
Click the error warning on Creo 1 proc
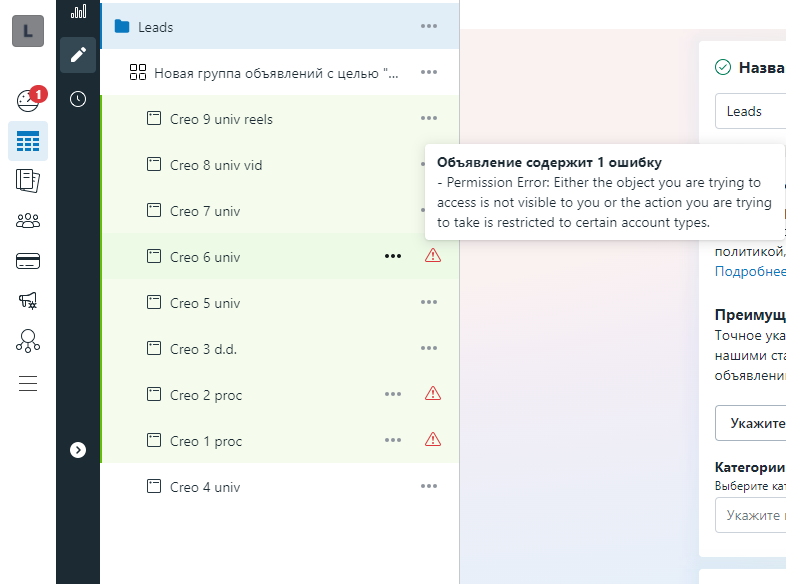433,440
